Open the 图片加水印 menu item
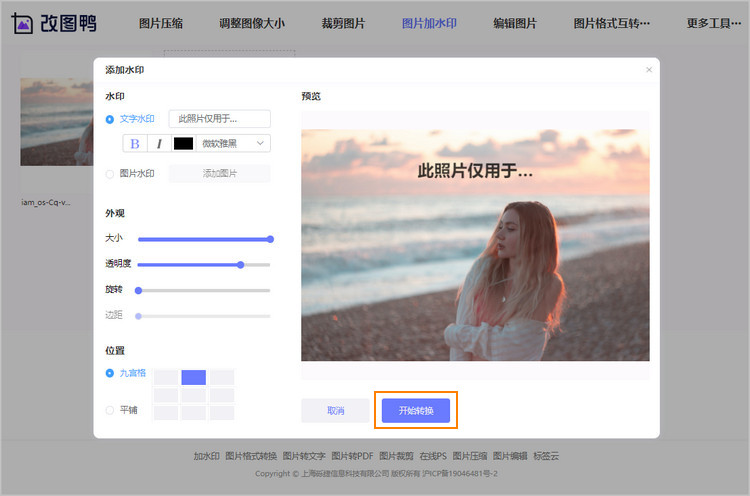This screenshot has height=496, width=750. tap(429, 23)
